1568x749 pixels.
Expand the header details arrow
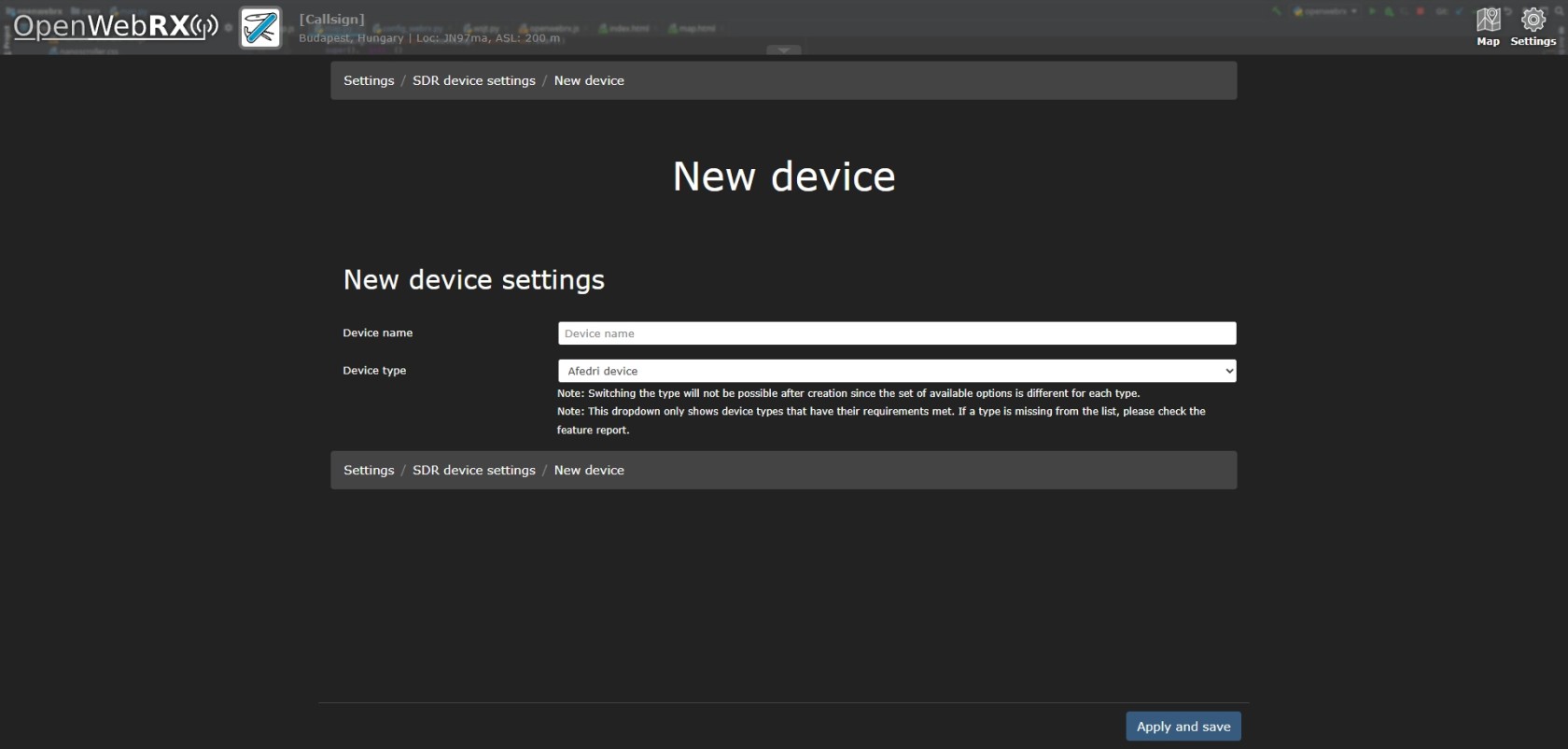pos(784,49)
